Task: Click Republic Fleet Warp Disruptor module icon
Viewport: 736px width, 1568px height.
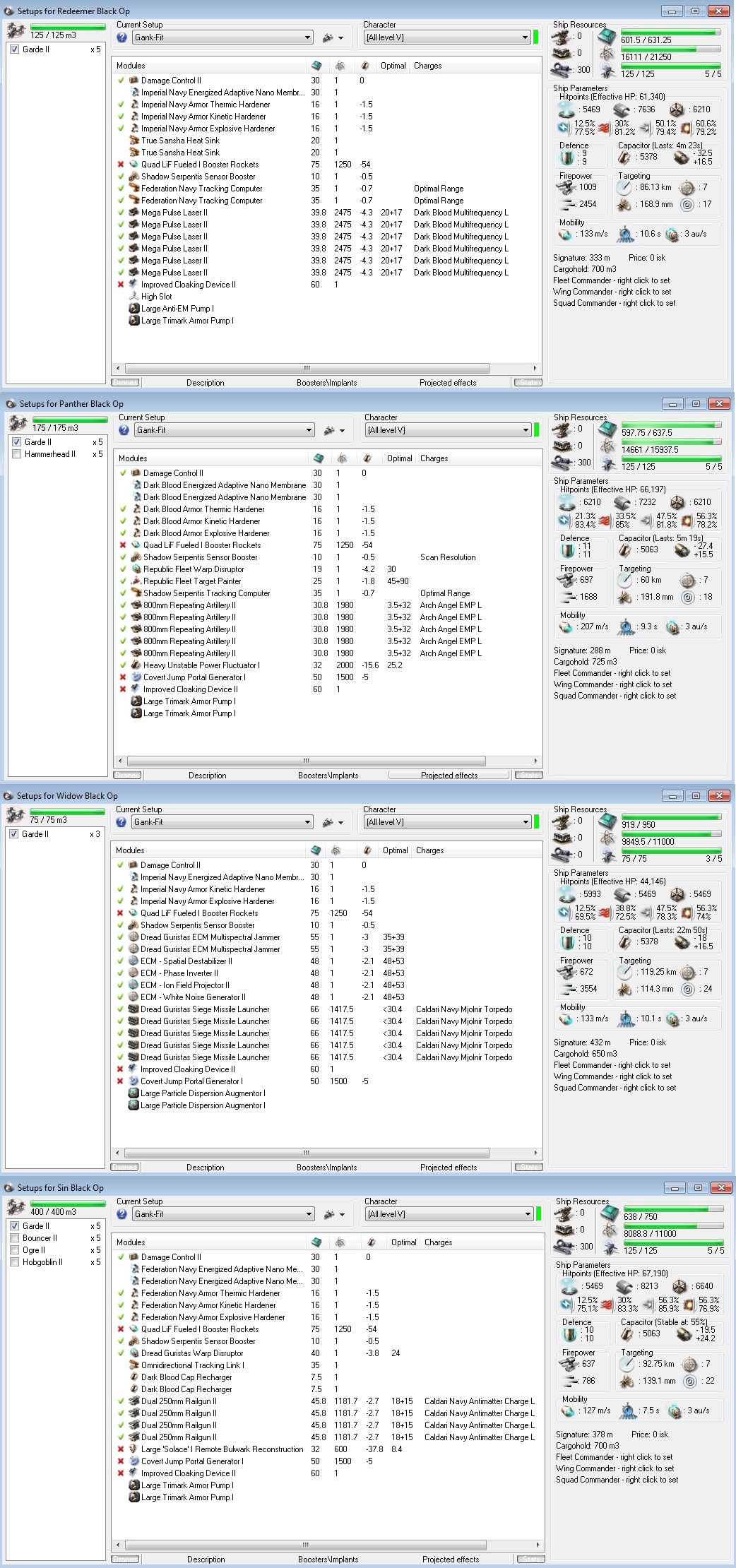Action: 136,569
